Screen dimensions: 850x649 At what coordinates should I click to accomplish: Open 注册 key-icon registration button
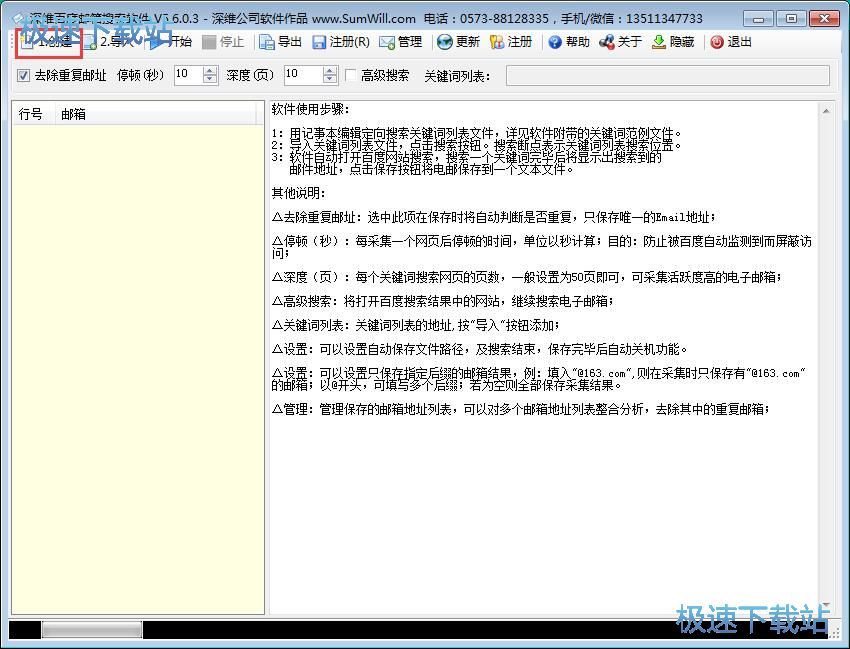[511, 42]
